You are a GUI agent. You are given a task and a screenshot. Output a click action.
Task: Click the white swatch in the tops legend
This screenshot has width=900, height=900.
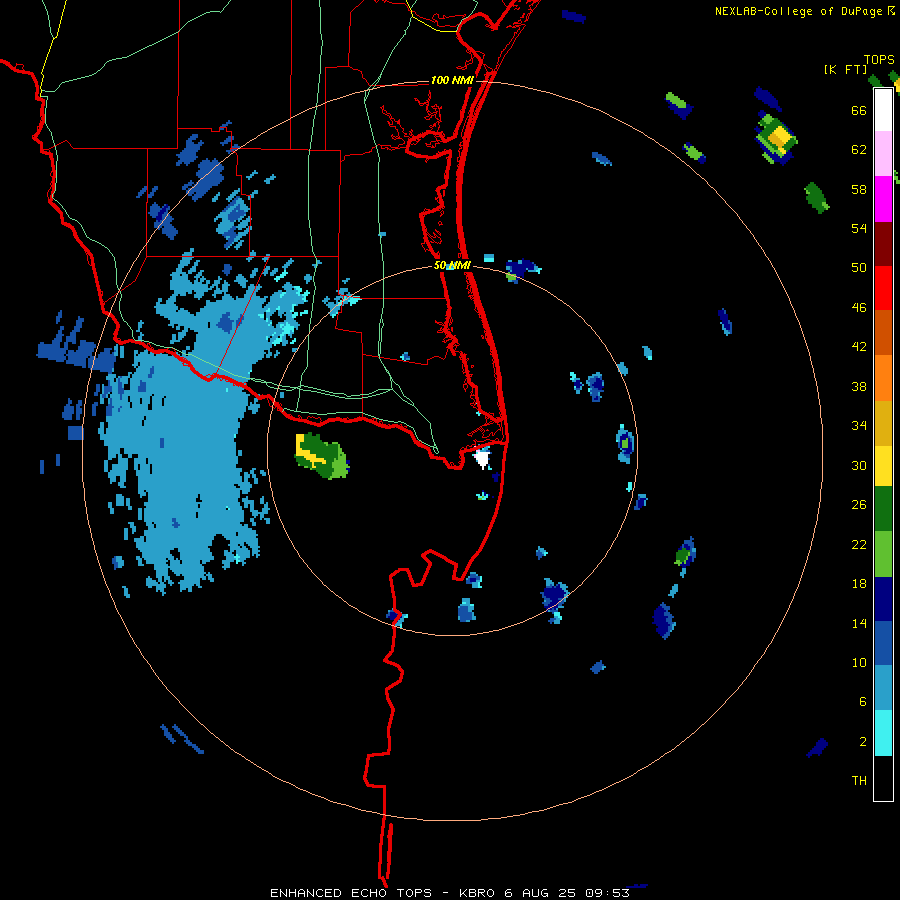(883, 110)
